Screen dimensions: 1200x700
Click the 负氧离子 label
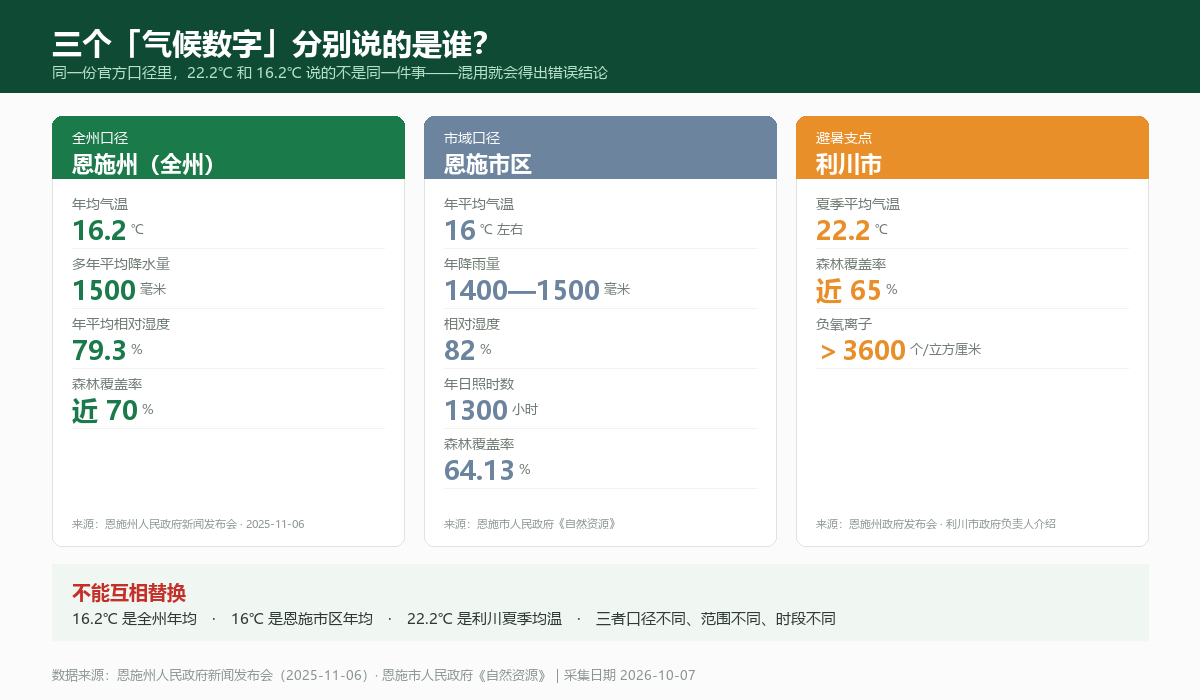(x=844, y=324)
